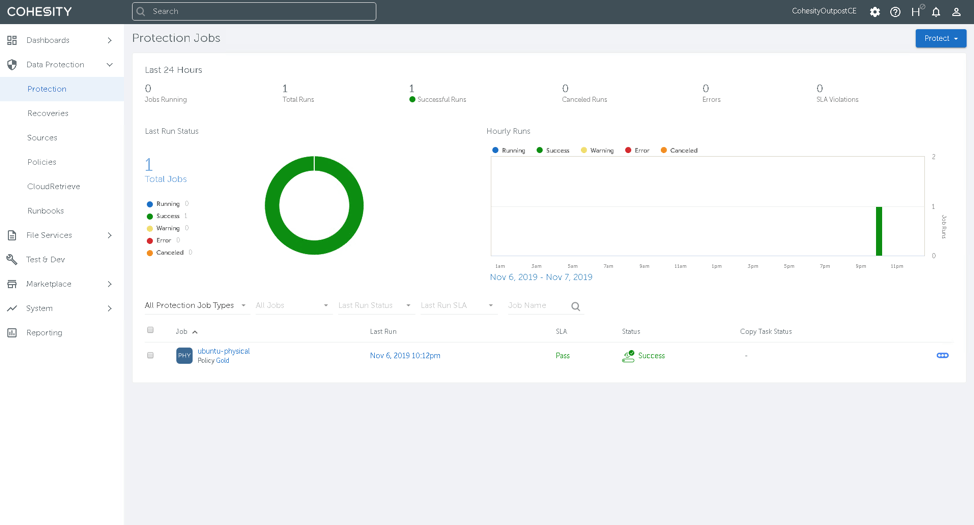The image size is (974, 525).
Task: Open the All Protection Job Types dropdown
Action: [195, 306]
